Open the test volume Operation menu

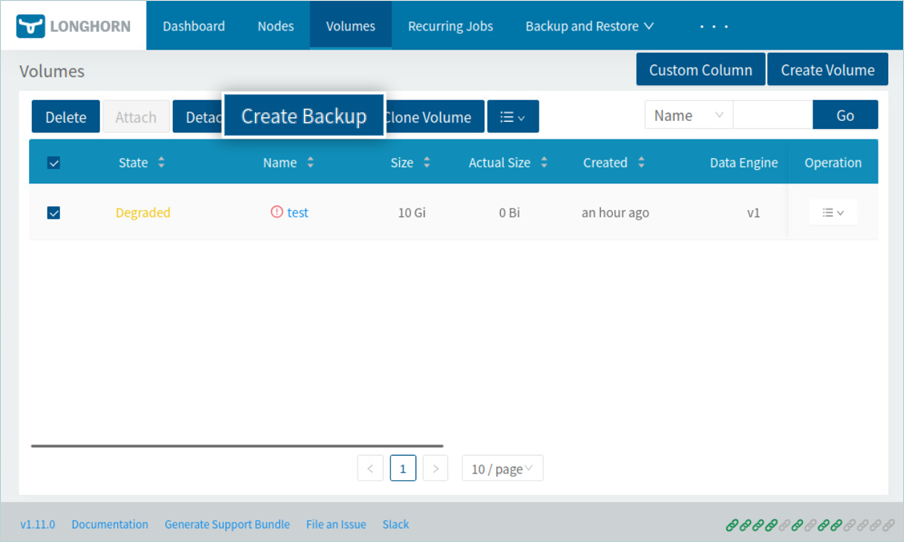tap(832, 212)
